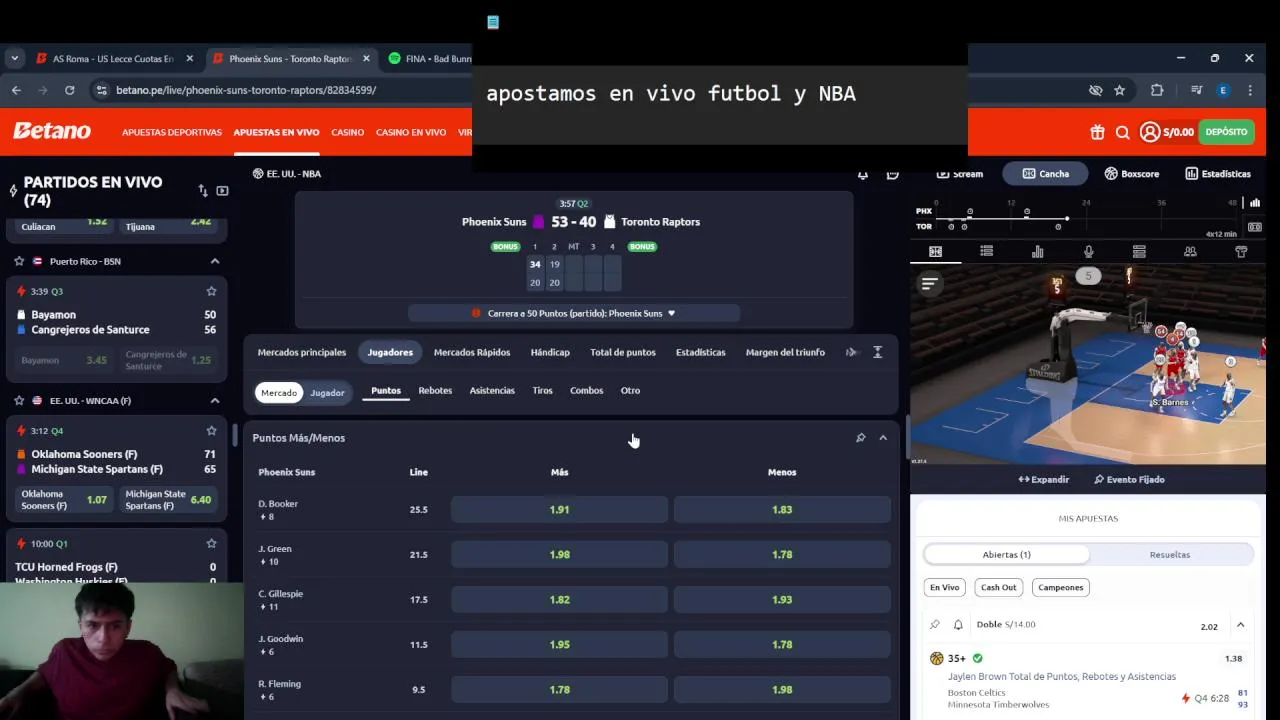The width and height of the screenshot is (1280, 720).
Task: Click the Betano logo
Action: 52,131
